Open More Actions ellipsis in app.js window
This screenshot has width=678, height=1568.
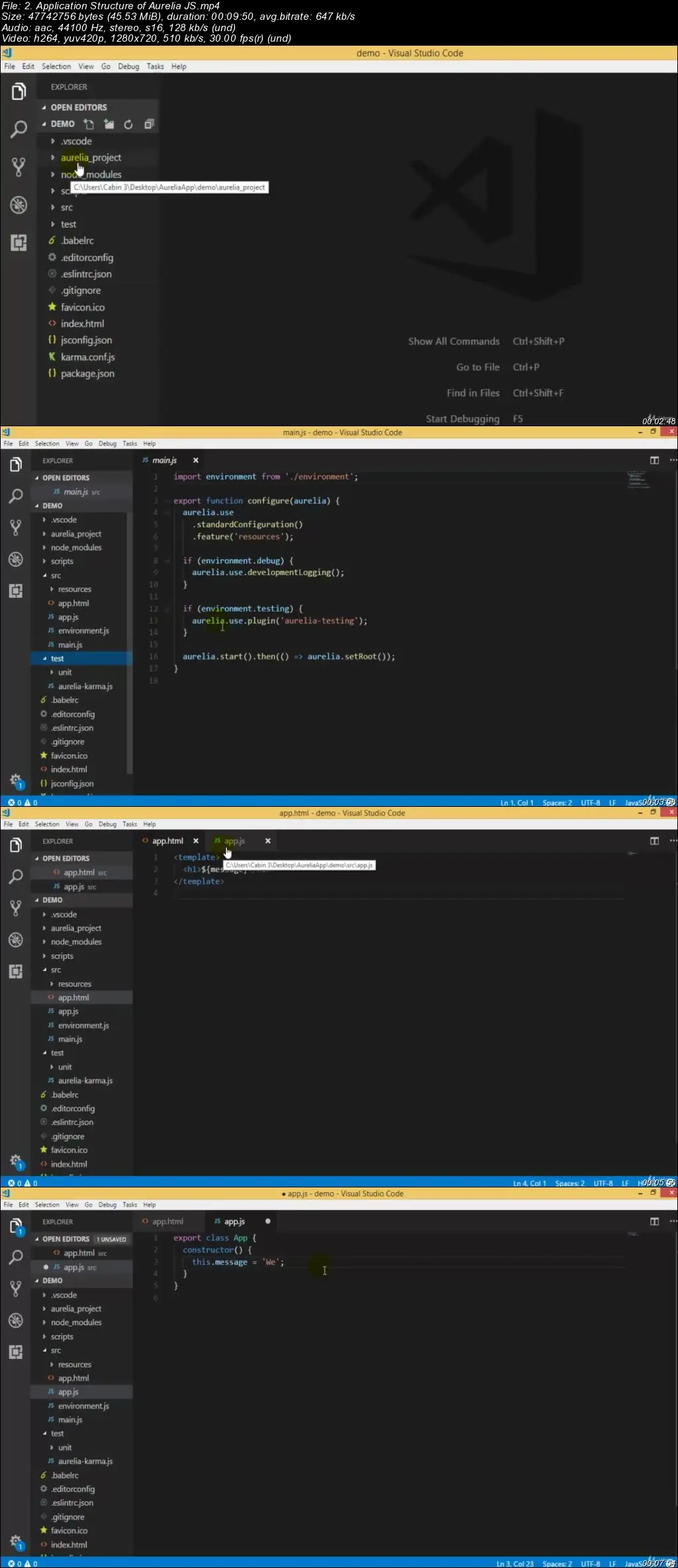[673, 1221]
